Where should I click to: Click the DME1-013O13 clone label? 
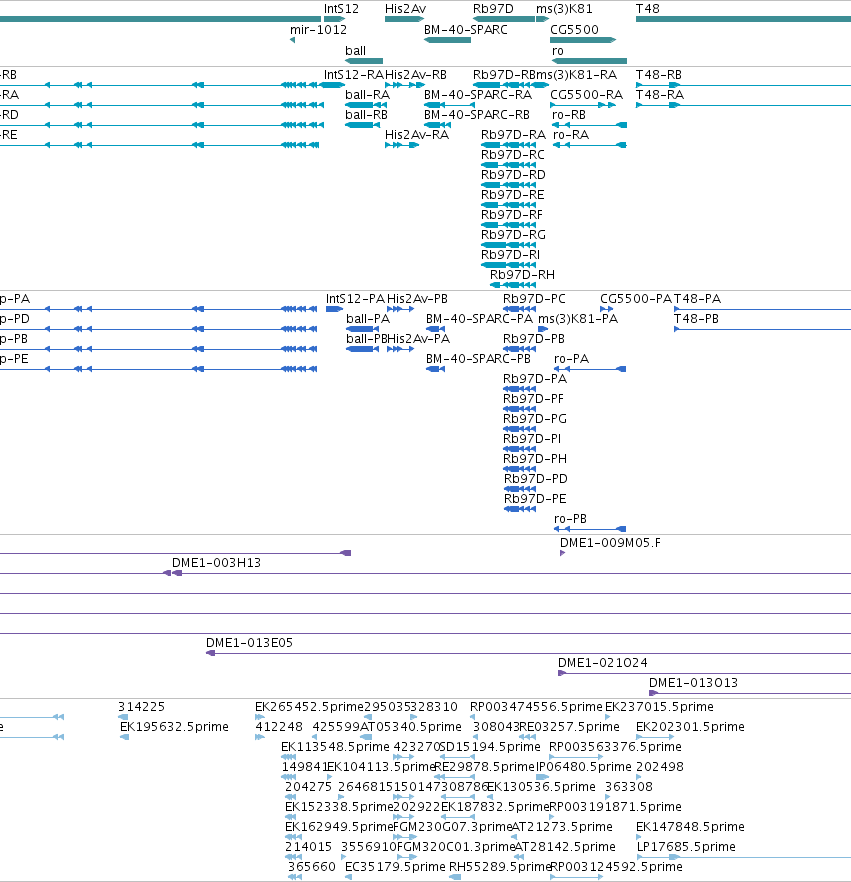(694, 683)
